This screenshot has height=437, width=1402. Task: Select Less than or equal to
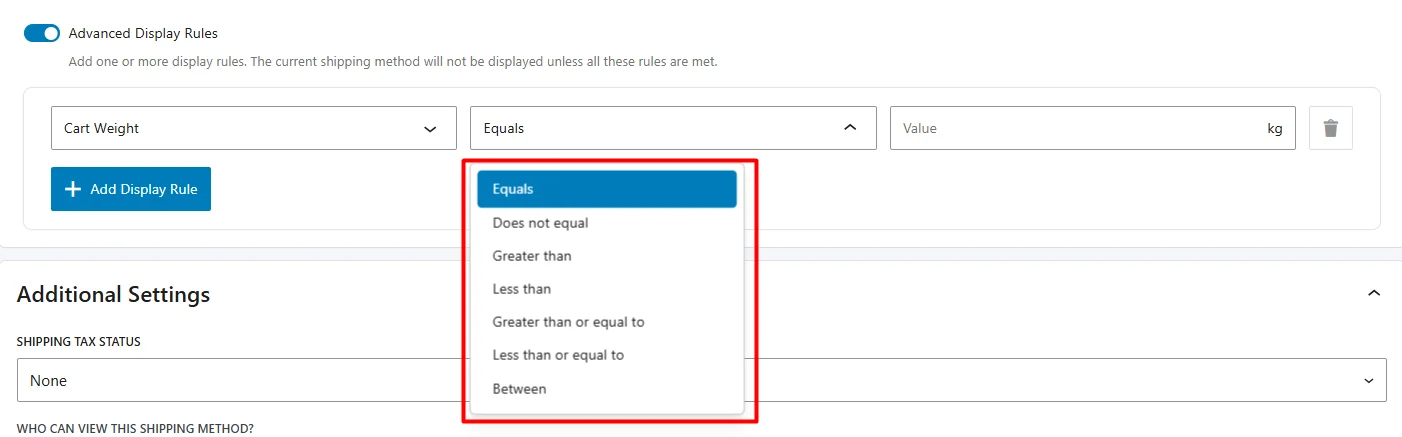[558, 355]
